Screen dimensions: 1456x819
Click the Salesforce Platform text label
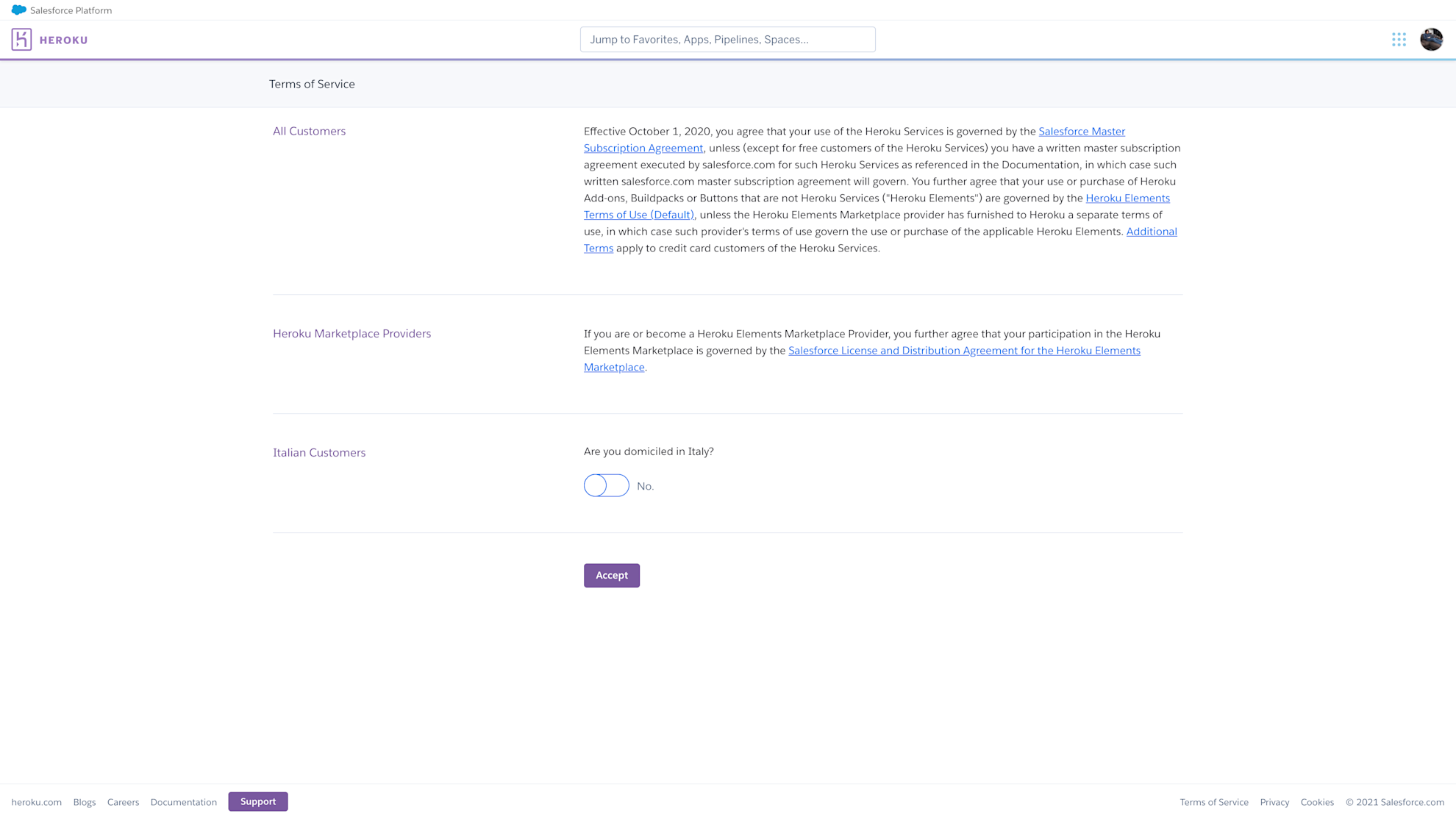click(71, 10)
